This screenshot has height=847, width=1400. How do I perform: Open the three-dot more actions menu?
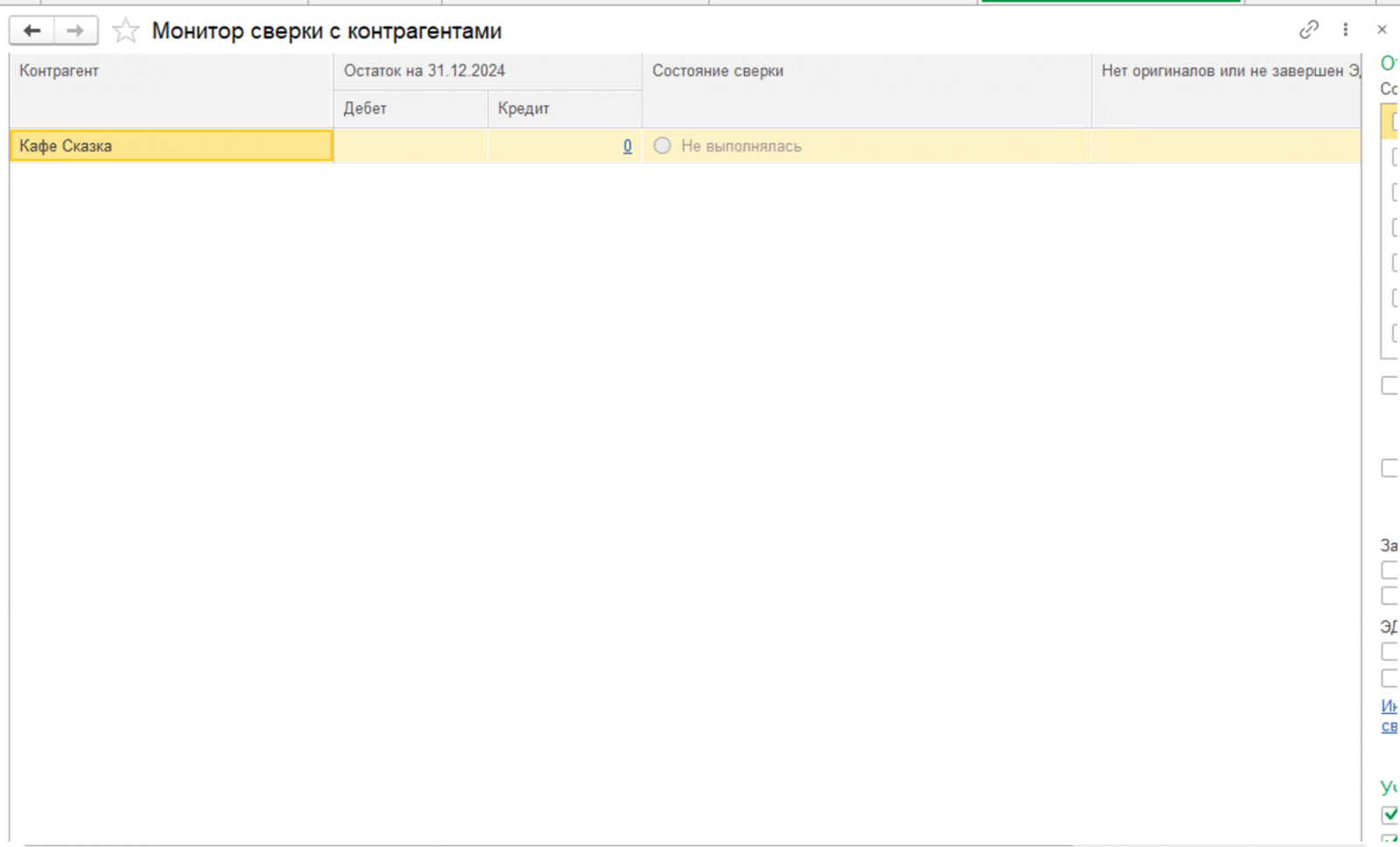[1346, 30]
